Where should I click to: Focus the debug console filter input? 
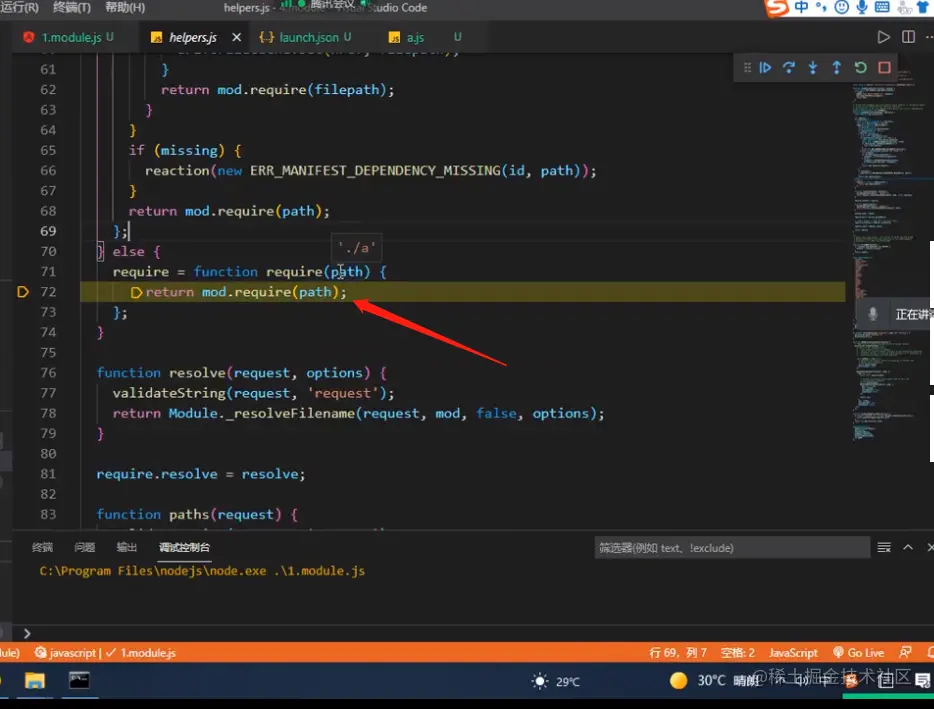click(732, 548)
